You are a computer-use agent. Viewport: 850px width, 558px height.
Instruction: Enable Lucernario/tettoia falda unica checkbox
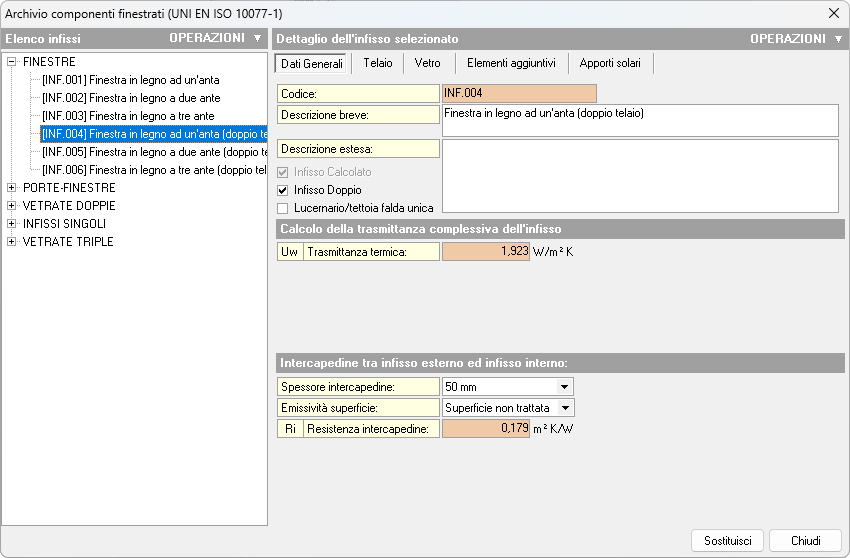coord(283,208)
